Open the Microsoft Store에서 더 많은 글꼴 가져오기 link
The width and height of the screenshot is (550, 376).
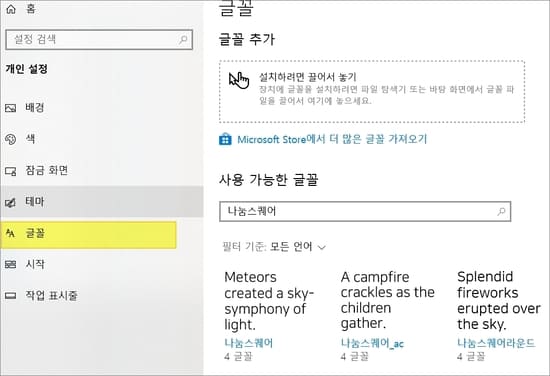[x=332, y=139]
